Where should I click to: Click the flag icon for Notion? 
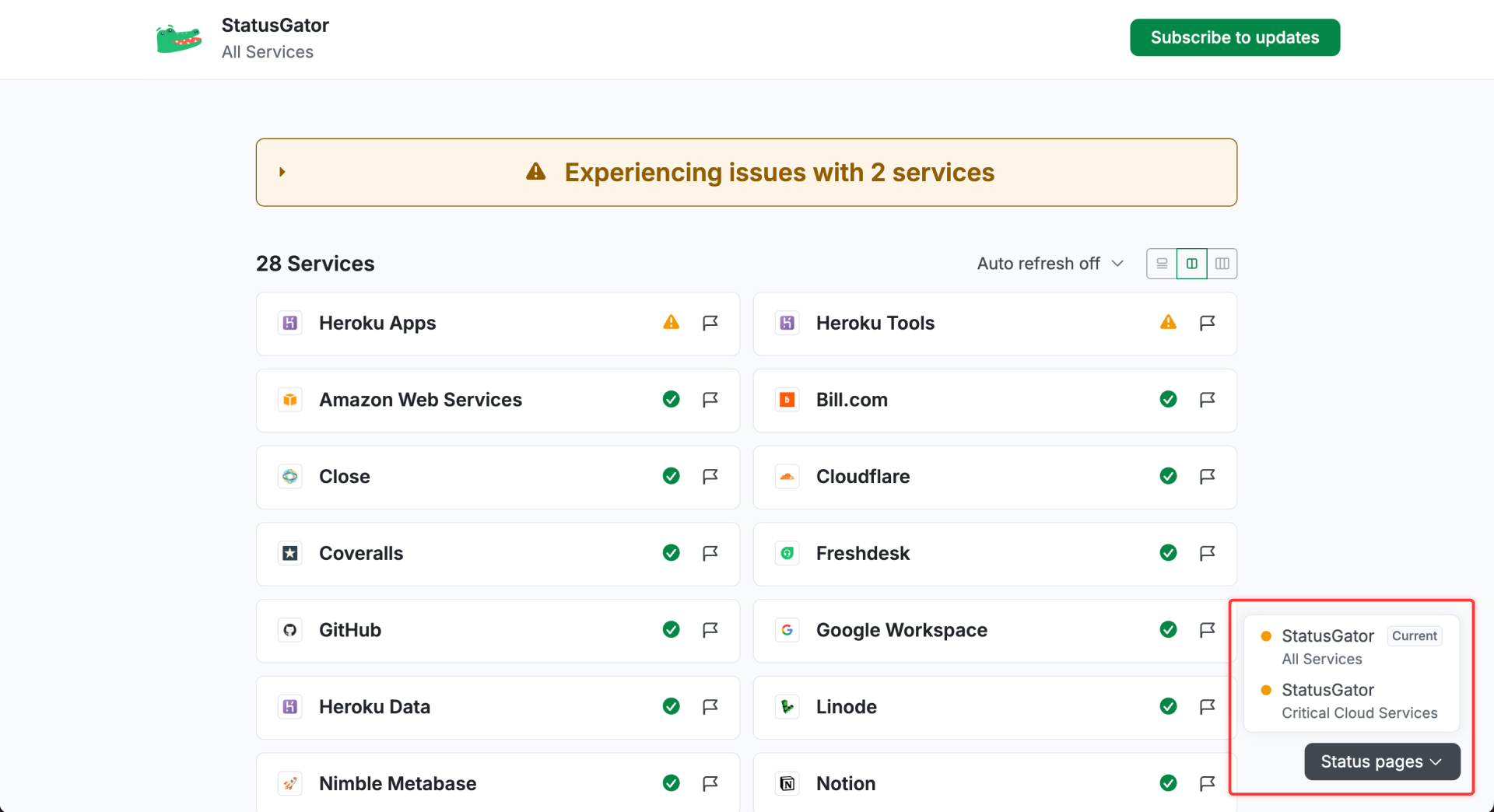[1207, 783]
